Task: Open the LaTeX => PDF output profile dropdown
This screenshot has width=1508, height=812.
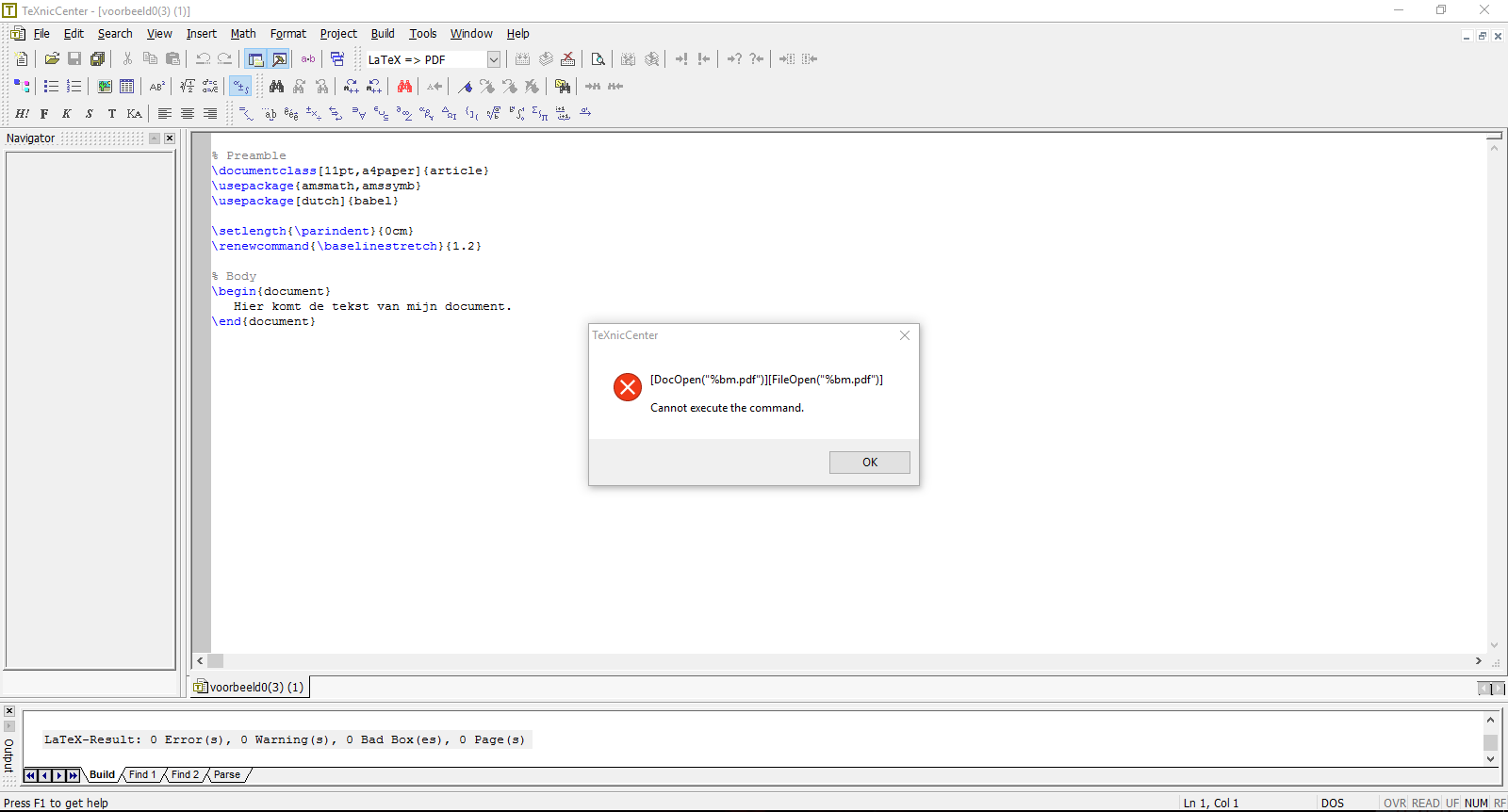Action: (x=493, y=59)
